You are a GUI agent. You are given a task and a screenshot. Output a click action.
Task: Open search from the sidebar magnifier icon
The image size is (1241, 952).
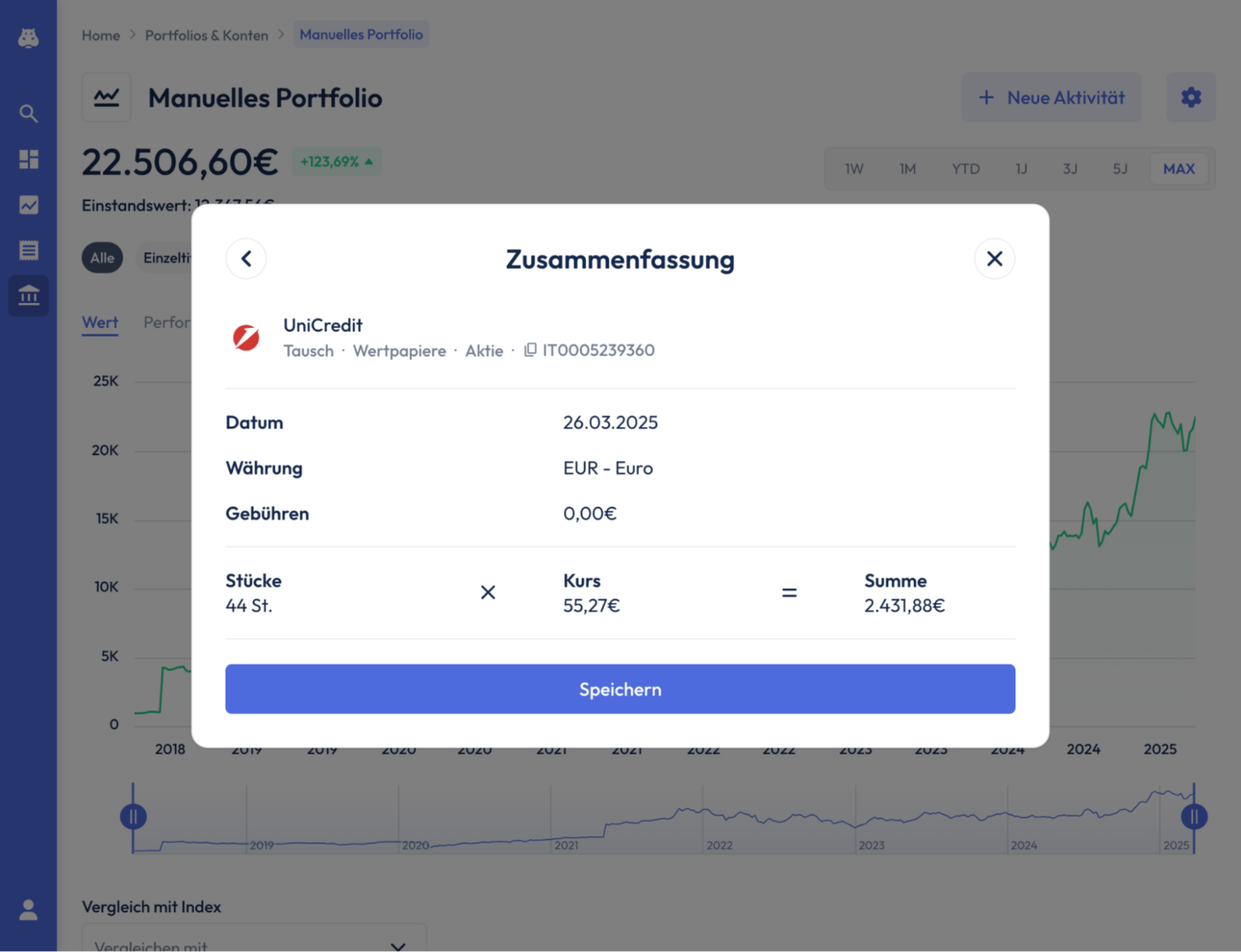[x=28, y=113]
